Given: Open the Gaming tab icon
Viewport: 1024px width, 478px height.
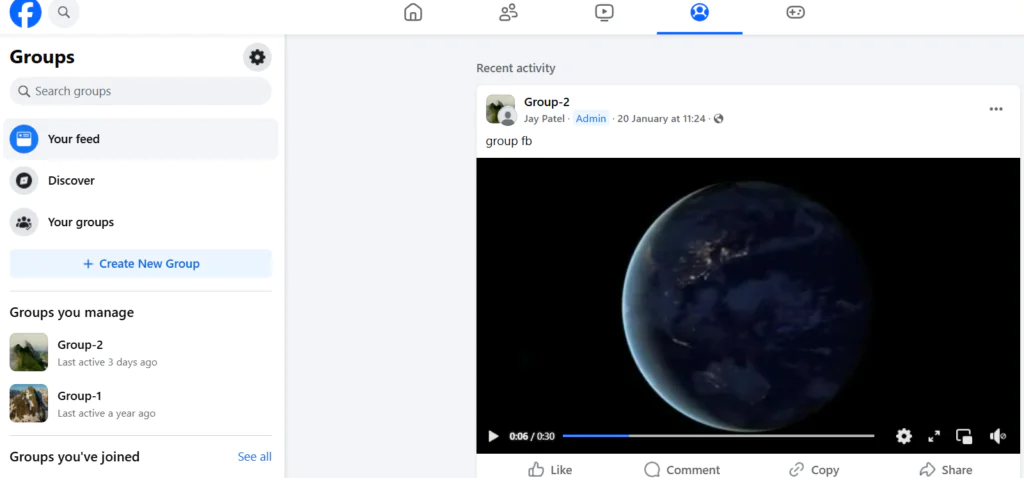Looking at the screenshot, I should tap(795, 12).
